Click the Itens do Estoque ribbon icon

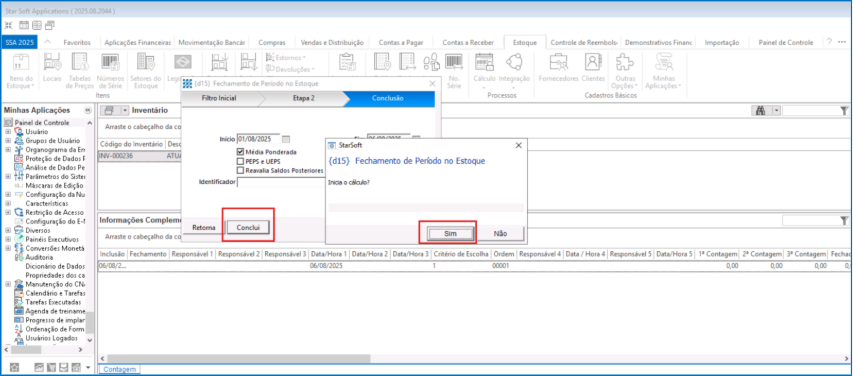[21, 71]
